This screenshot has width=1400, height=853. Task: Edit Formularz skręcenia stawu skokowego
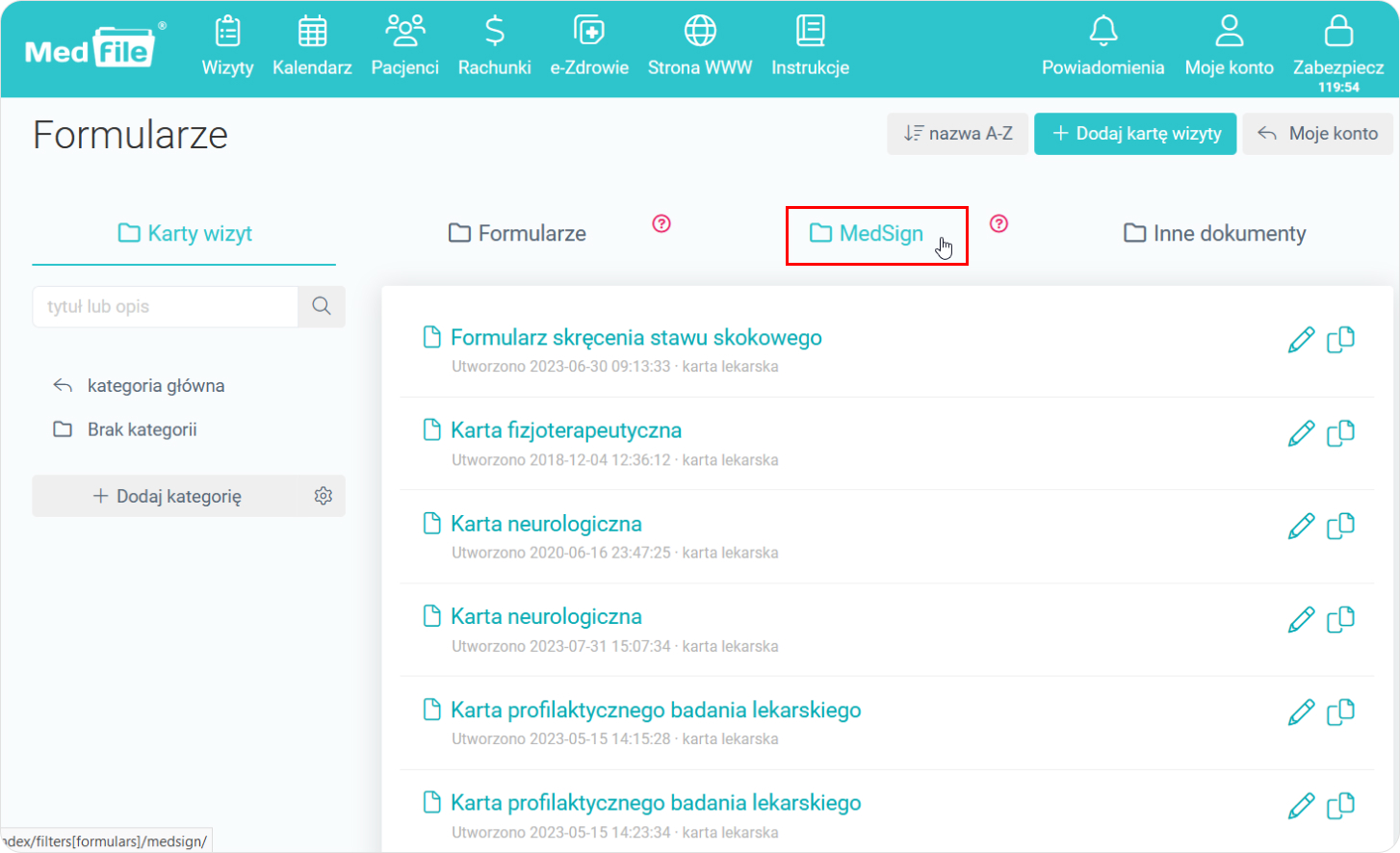[x=1301, y=340]
